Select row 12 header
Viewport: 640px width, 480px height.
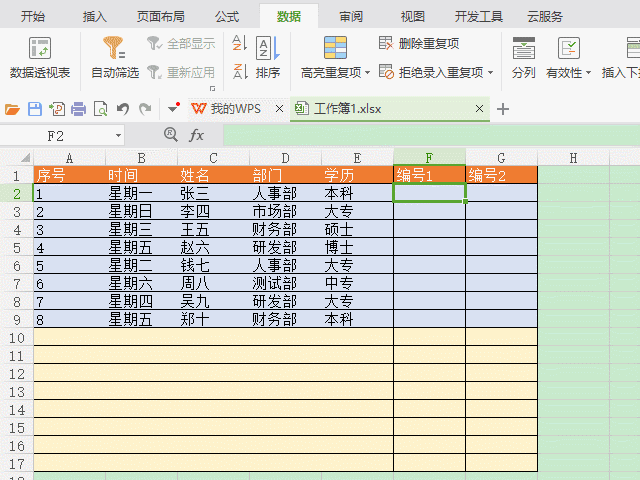tap(17, 373)
